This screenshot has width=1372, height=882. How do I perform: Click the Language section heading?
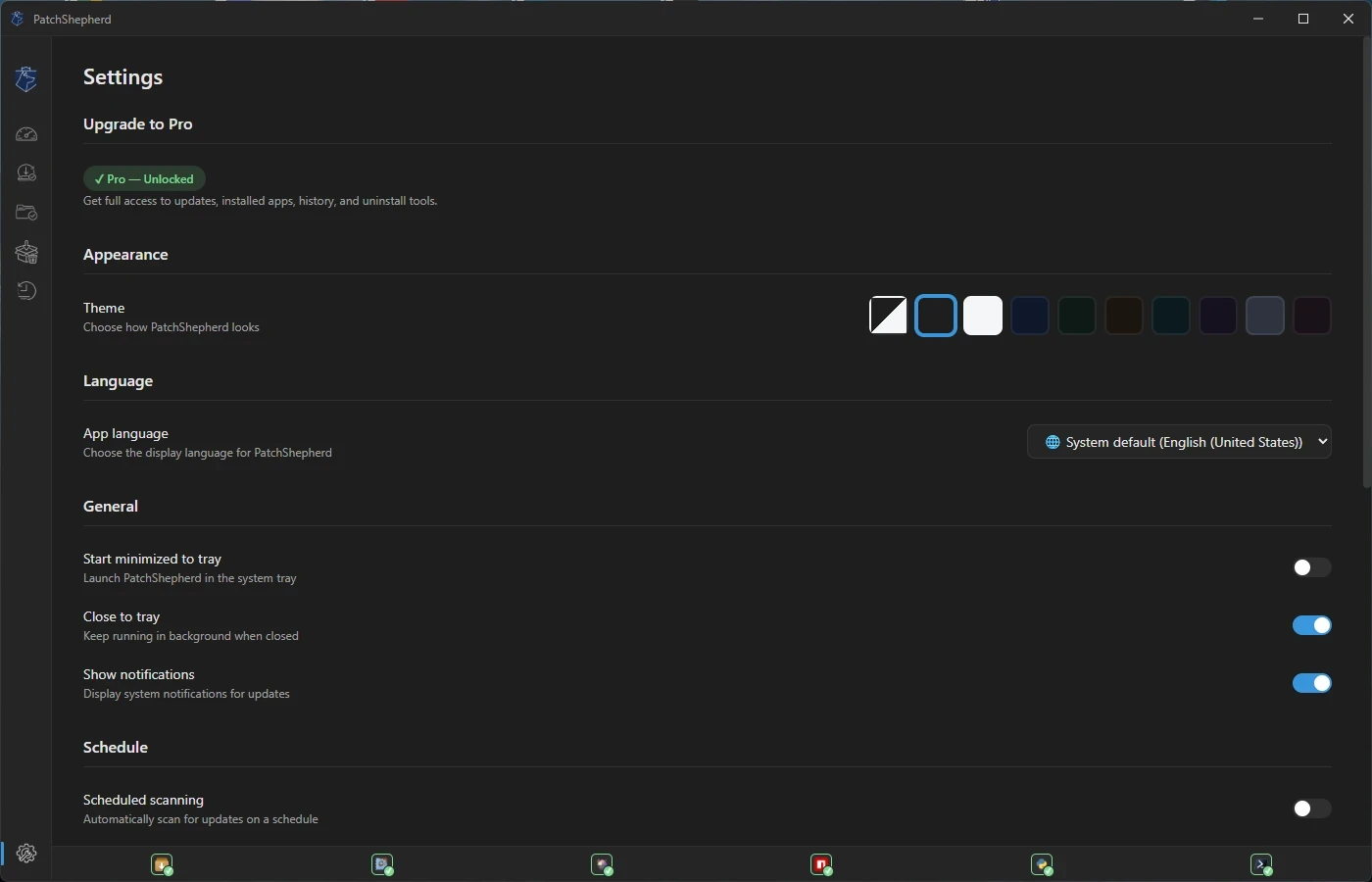point(118,380)
